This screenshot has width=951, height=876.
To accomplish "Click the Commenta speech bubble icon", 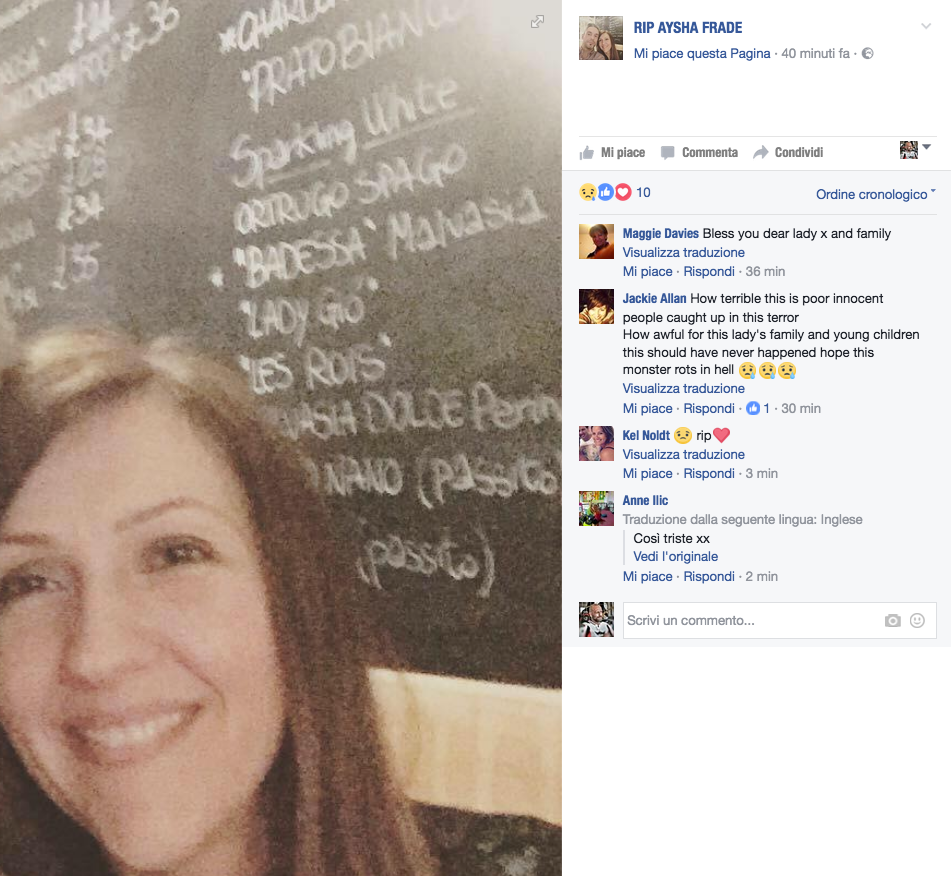I will coord(667,153).
